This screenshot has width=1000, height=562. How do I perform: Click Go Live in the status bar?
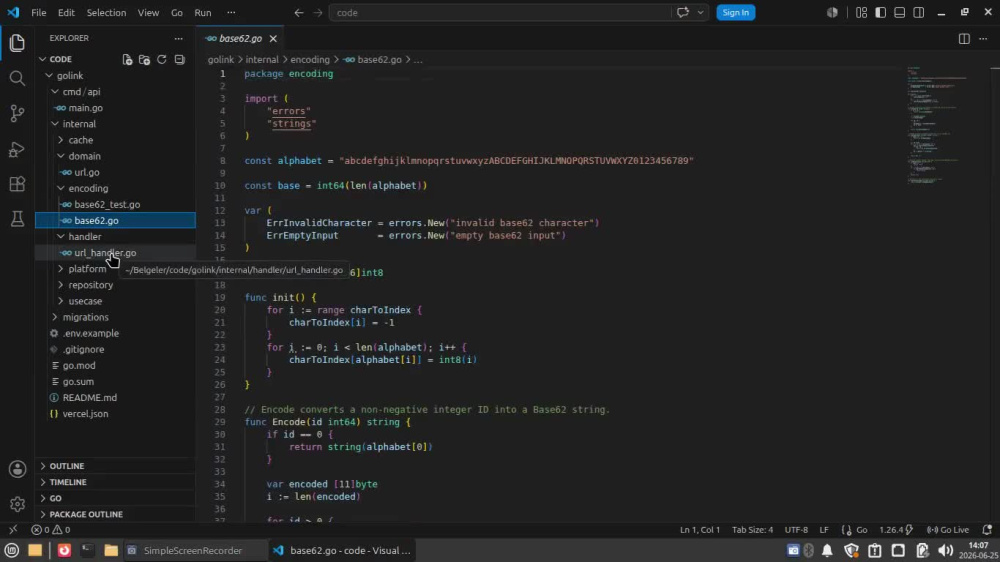[948, 529]
